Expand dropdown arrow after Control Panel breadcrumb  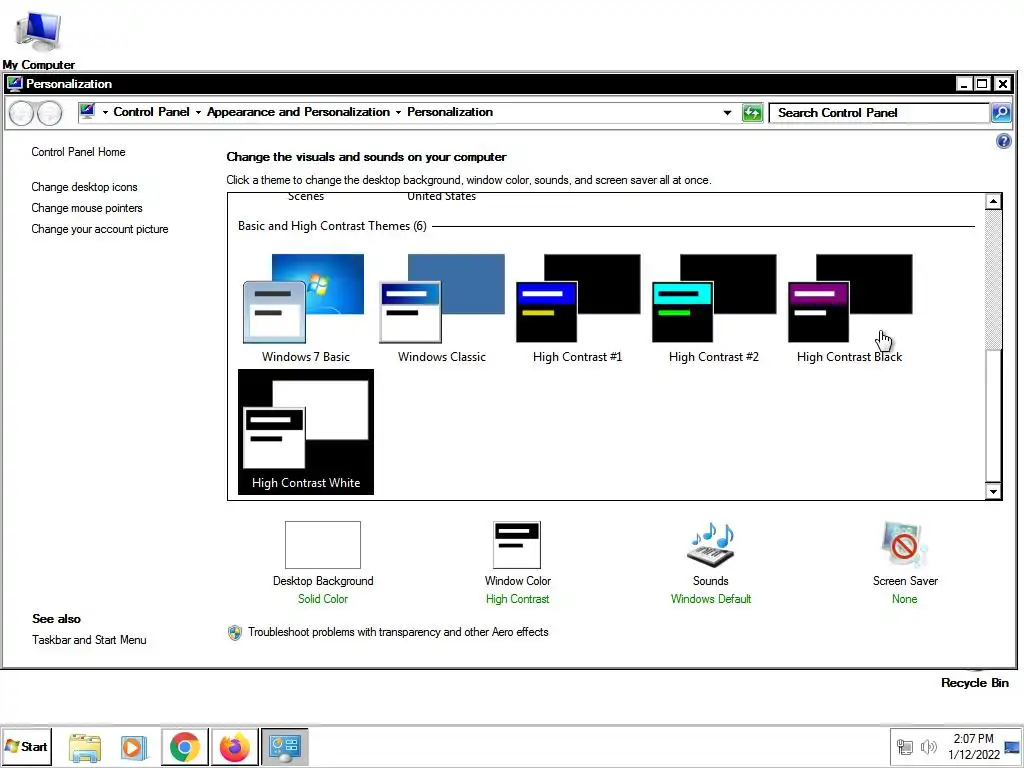(199, 112)
